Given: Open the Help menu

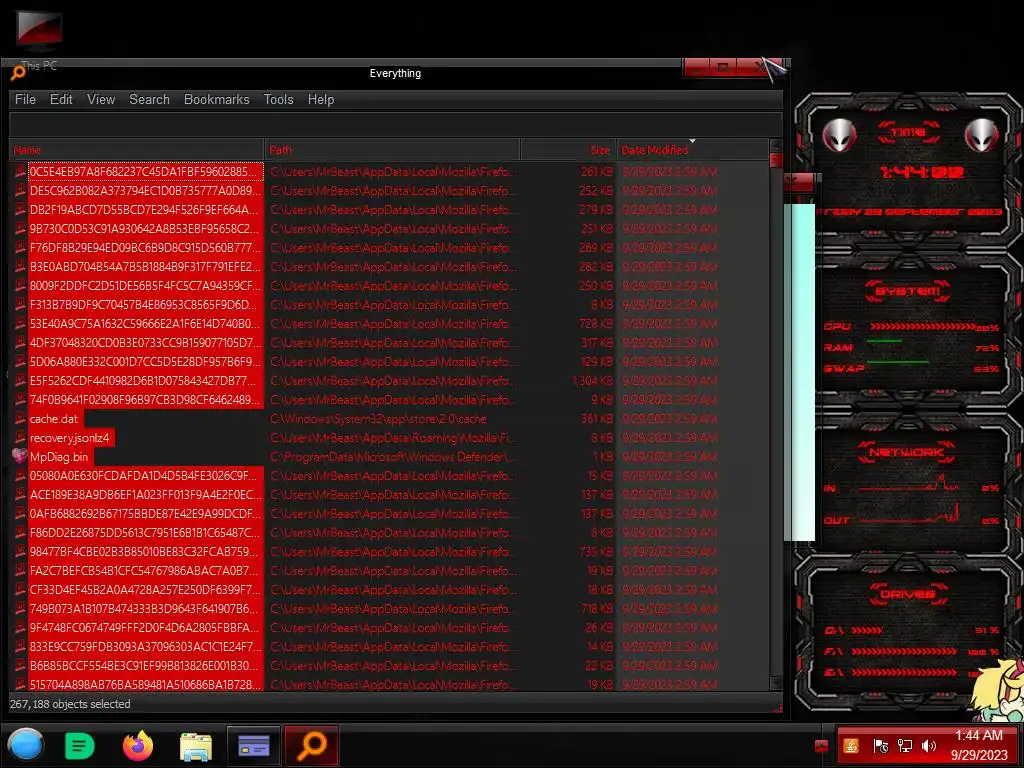Looking at the screenshot, I should coord(321,99).
